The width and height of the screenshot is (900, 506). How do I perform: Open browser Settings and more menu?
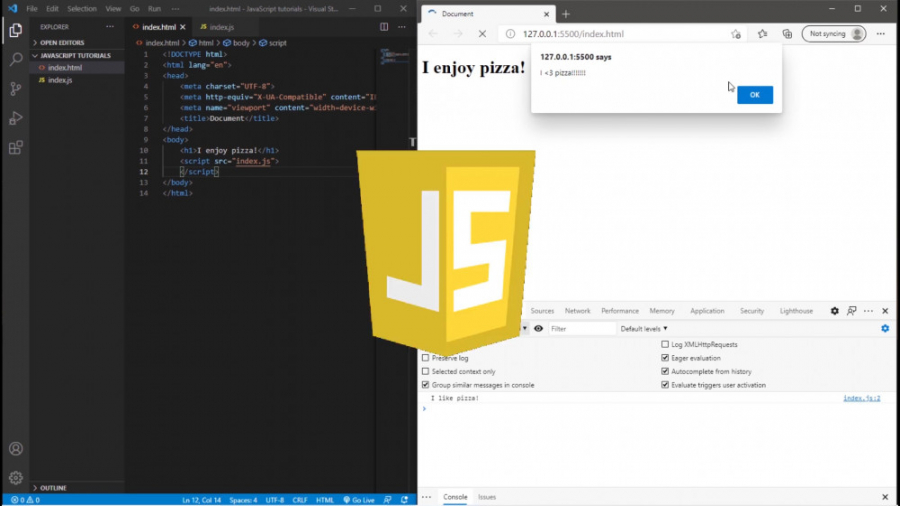(880, 34)
